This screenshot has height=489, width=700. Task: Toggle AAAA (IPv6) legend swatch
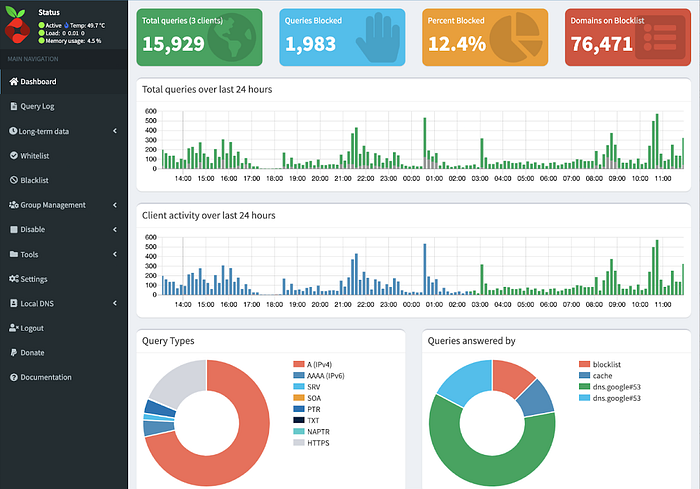click(x=299, y=376)
